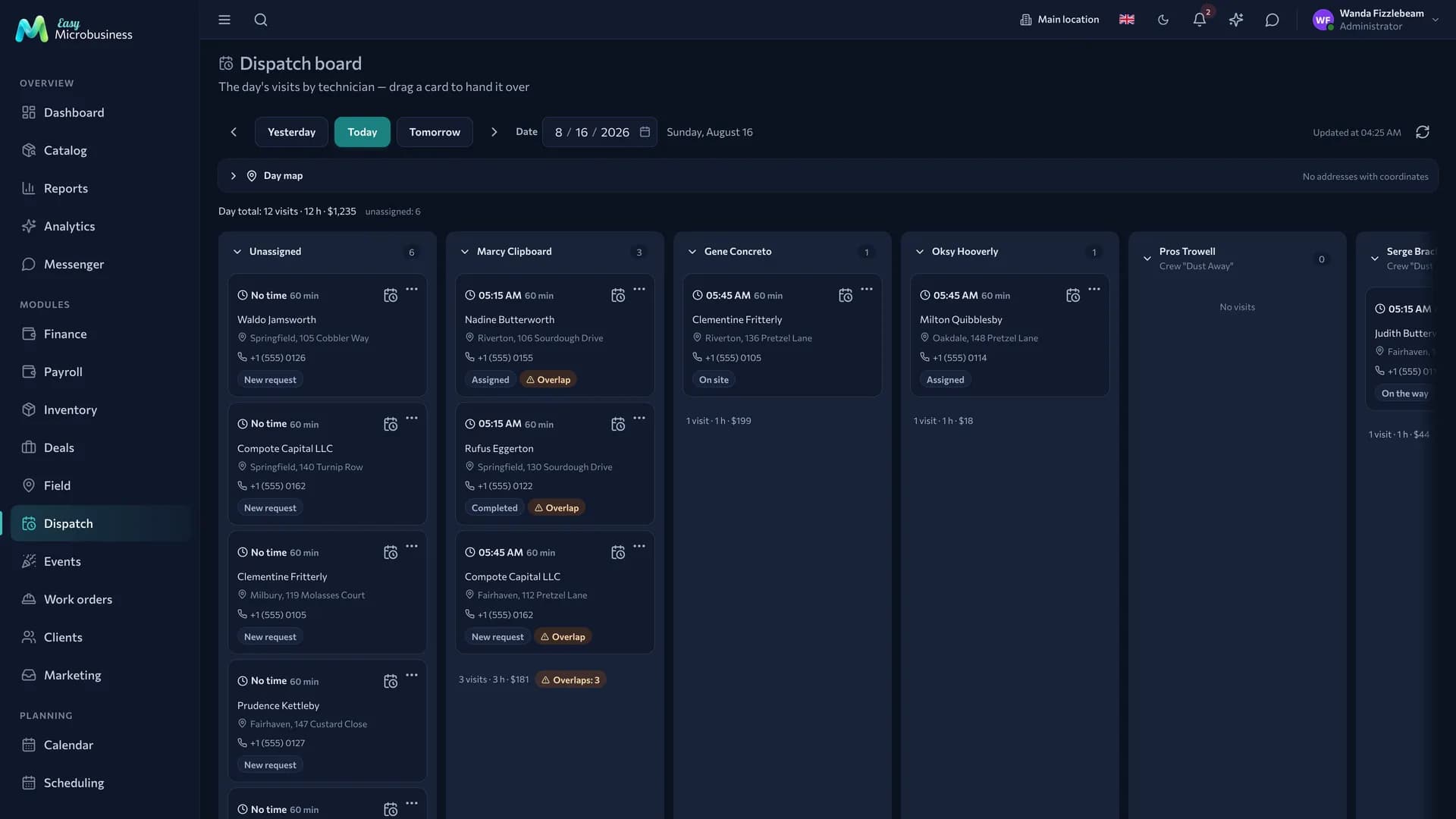The height and width of the screenshot is (819, 1456).
Task: Click Updated at 04:25 AM text
Action: click(1357, 133)
